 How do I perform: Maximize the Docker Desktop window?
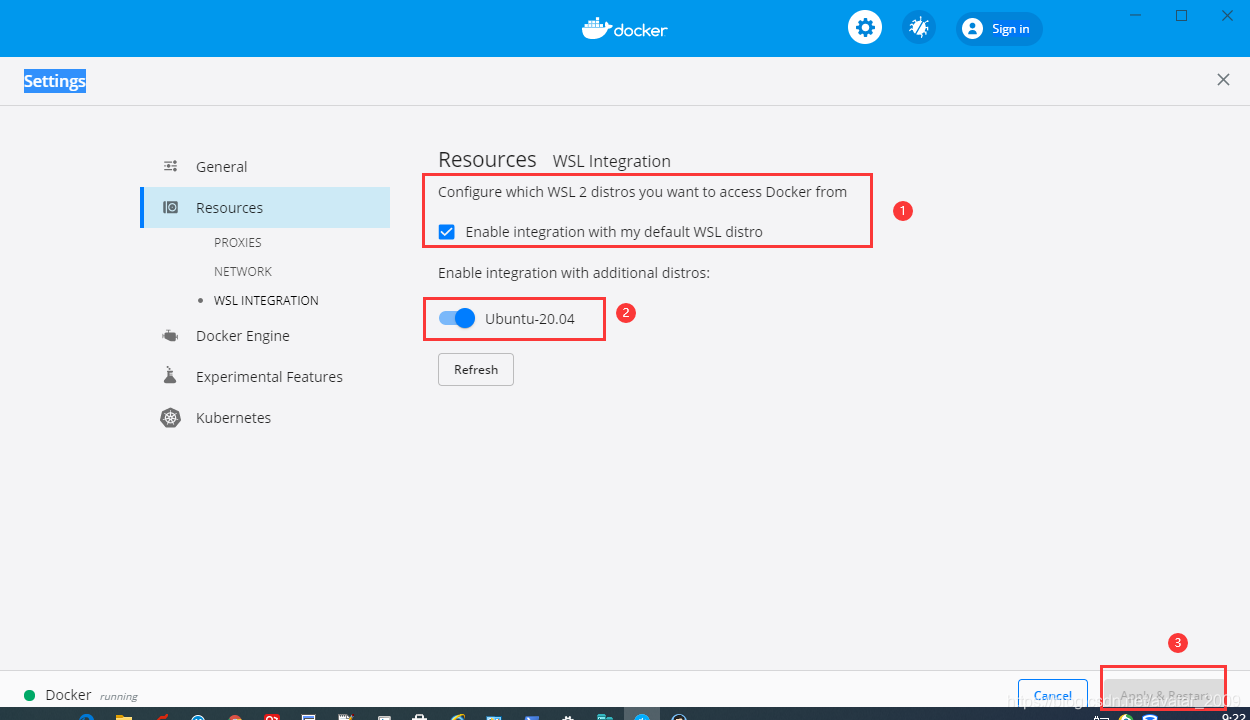tap(1181, 15)
